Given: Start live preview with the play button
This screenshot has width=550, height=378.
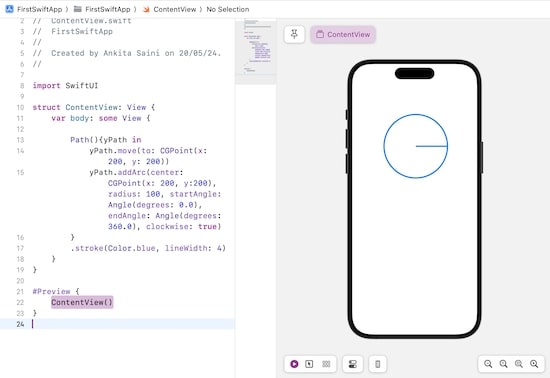Looking at the screenshot, I should click(x=294, y=364).
